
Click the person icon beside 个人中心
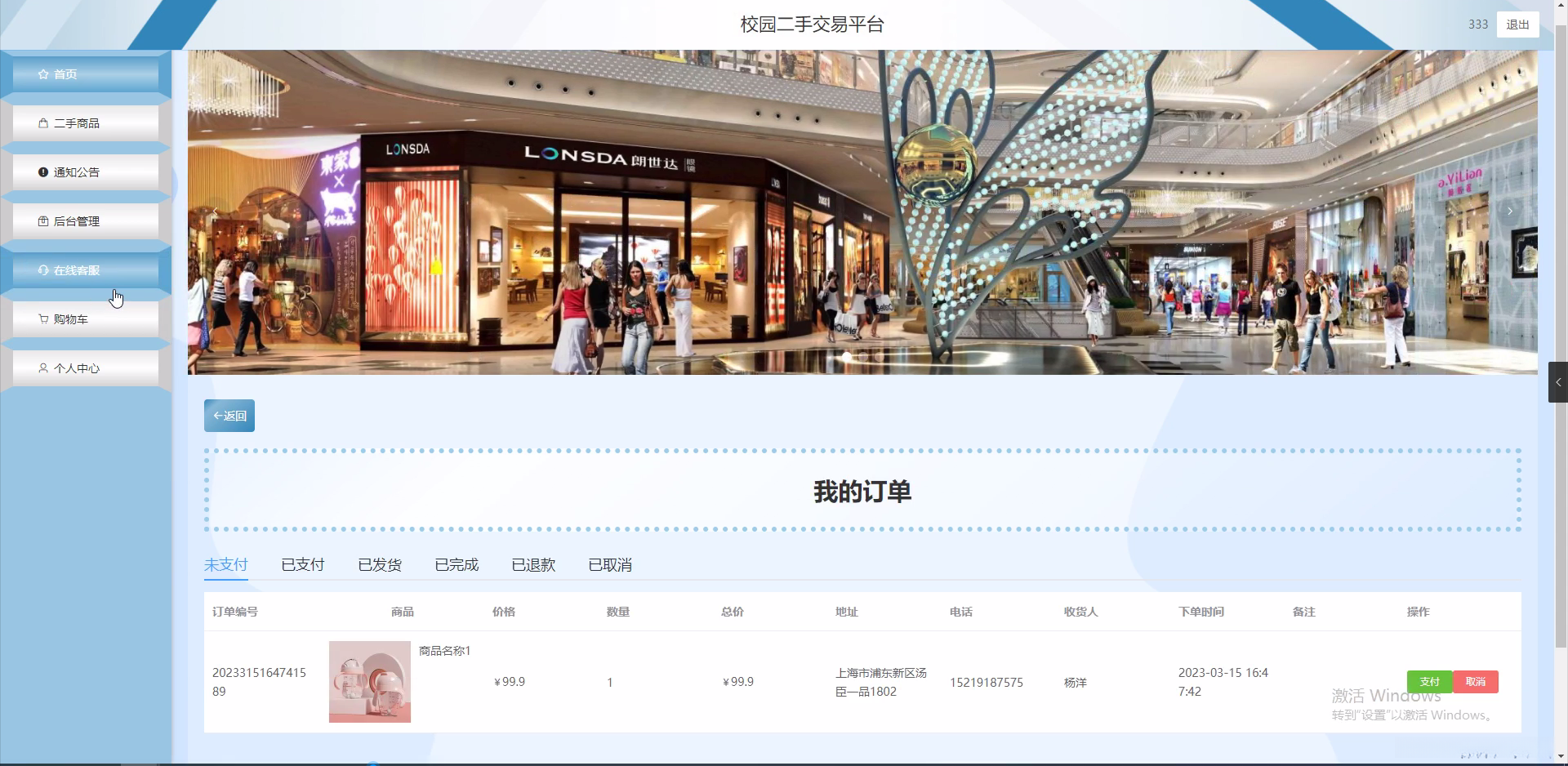click(43, 368)
